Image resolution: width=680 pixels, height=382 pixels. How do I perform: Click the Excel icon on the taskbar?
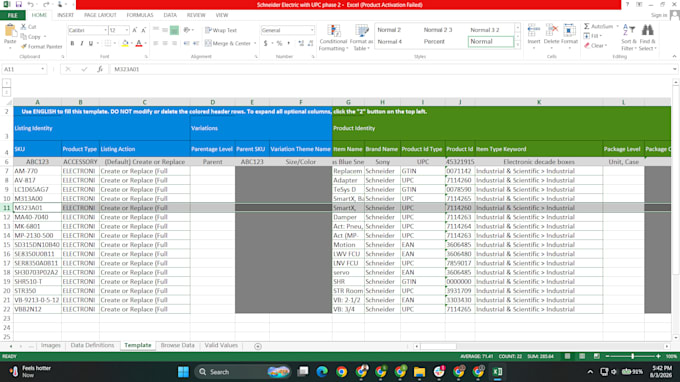click(x=497, y=372)
